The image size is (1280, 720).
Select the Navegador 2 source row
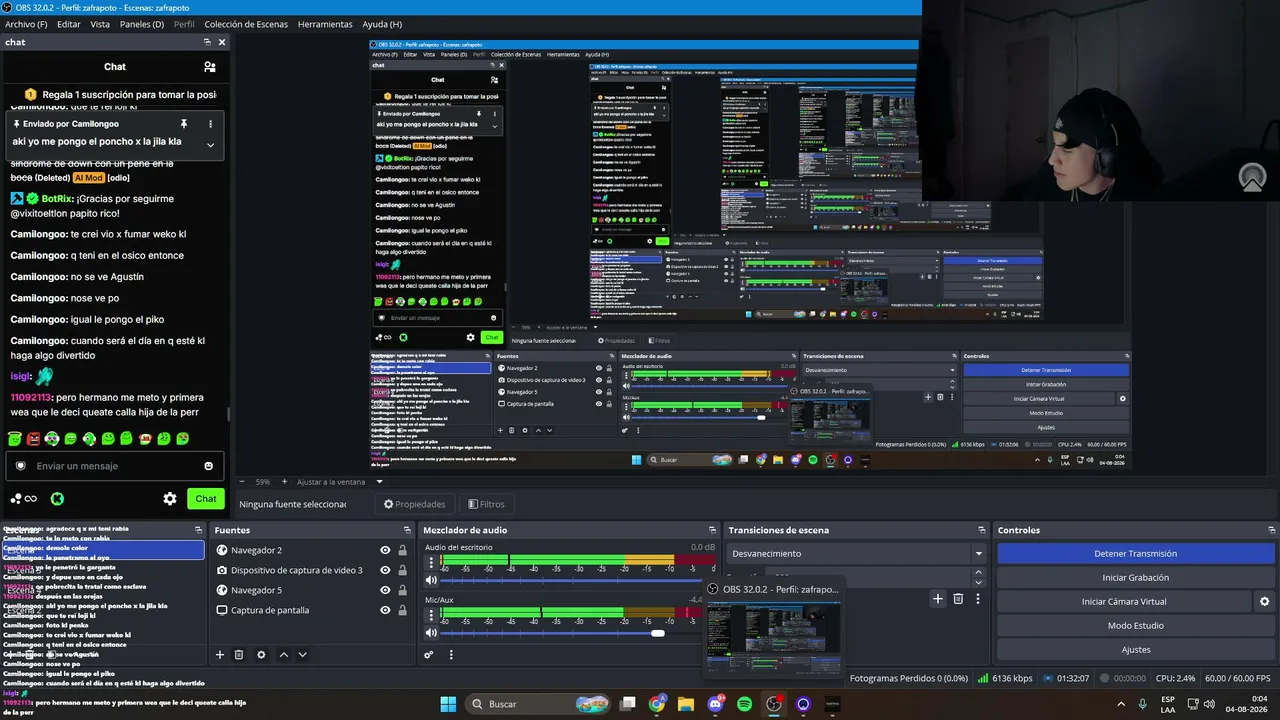[x=312, y=550]
